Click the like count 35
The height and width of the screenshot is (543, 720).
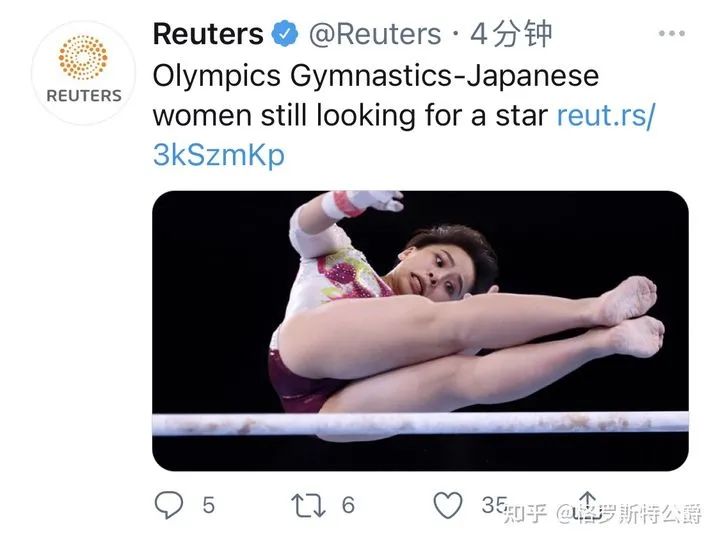click(495, 505)
